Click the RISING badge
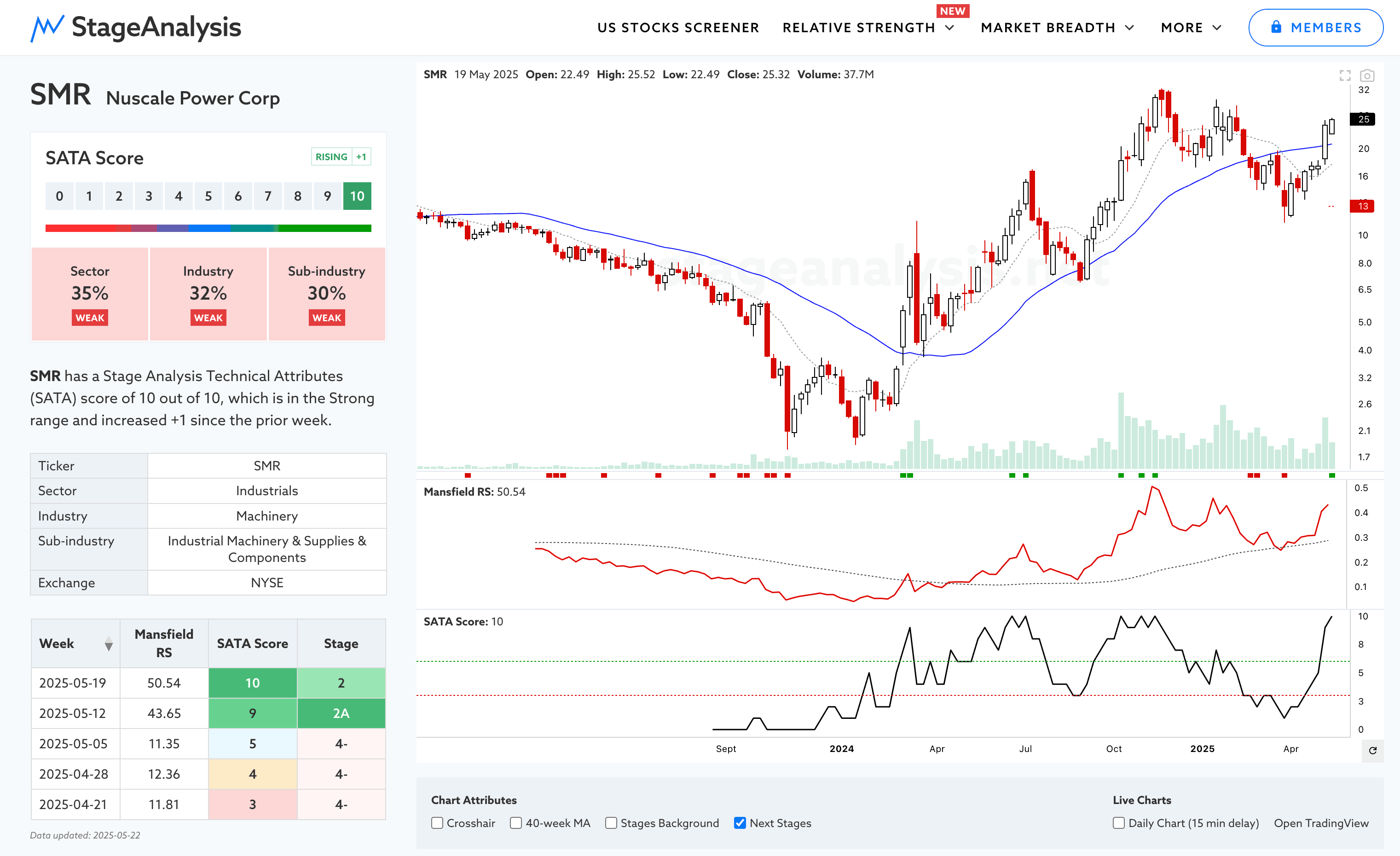 pyautogui.click(x=331, y=157)
